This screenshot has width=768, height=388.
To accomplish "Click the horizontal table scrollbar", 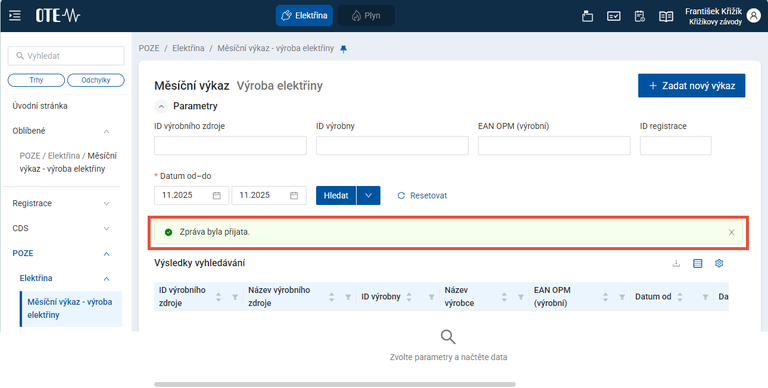I will [335, 385].
